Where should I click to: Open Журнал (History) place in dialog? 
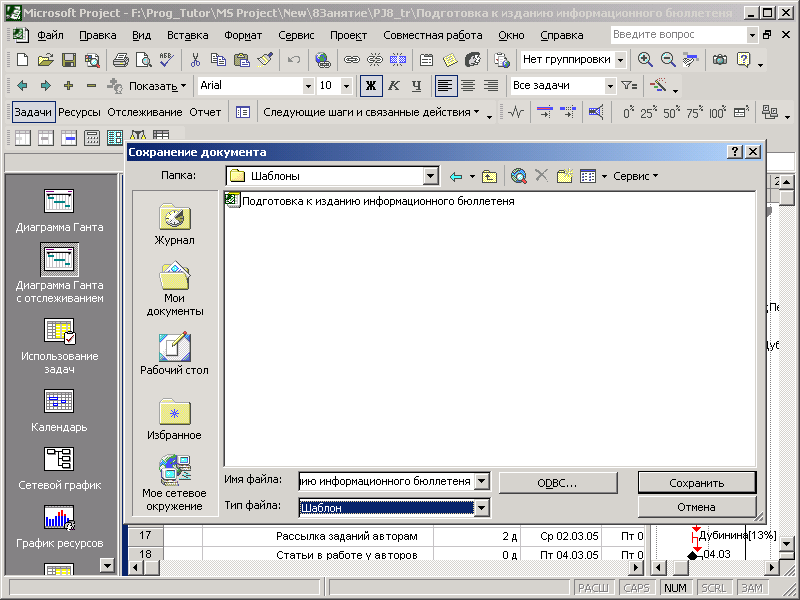coord(174,224)
